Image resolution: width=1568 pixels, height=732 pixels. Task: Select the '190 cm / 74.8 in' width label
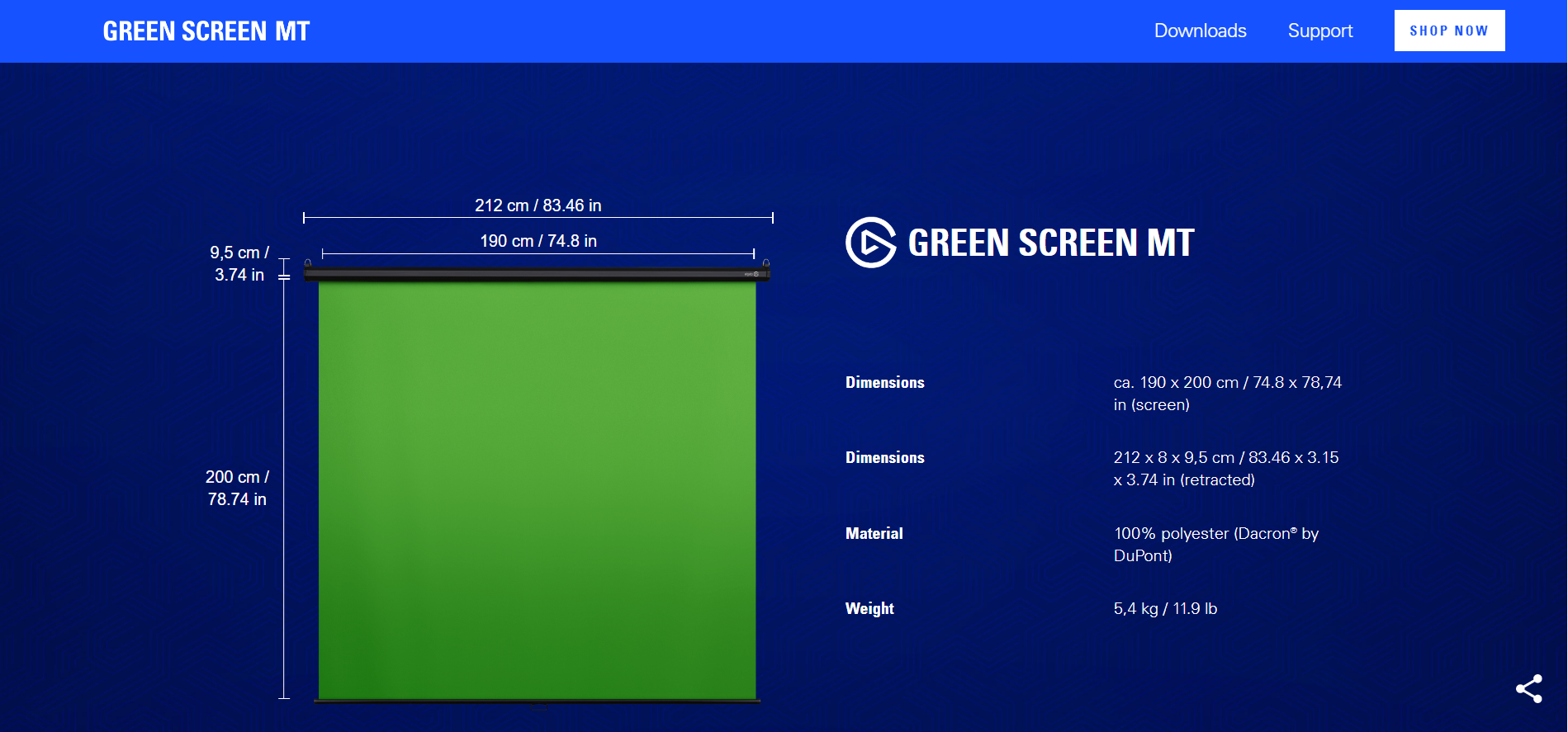coord(538,241)
